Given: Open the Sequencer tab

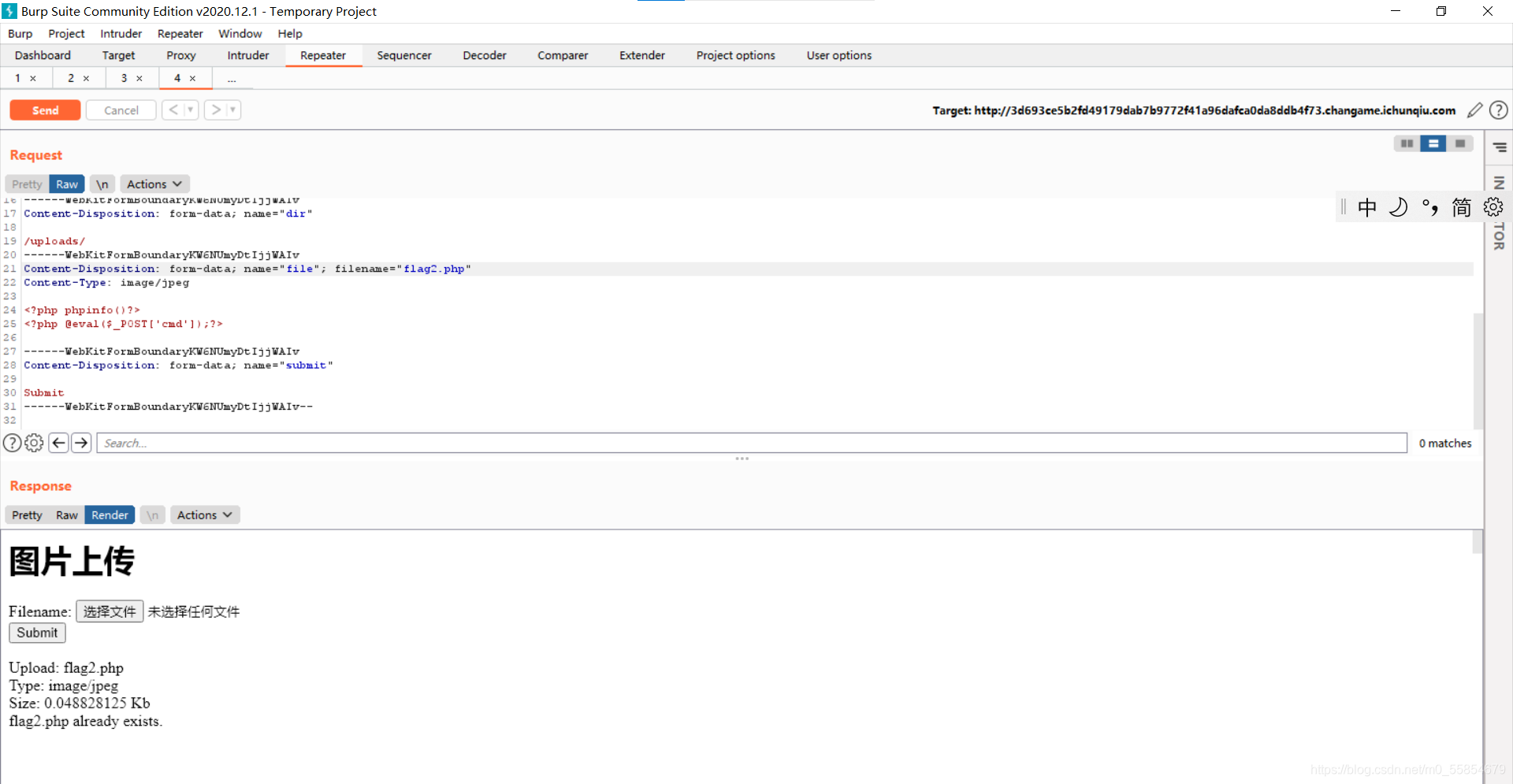Looking at the screenshot, I should [404, 55].
